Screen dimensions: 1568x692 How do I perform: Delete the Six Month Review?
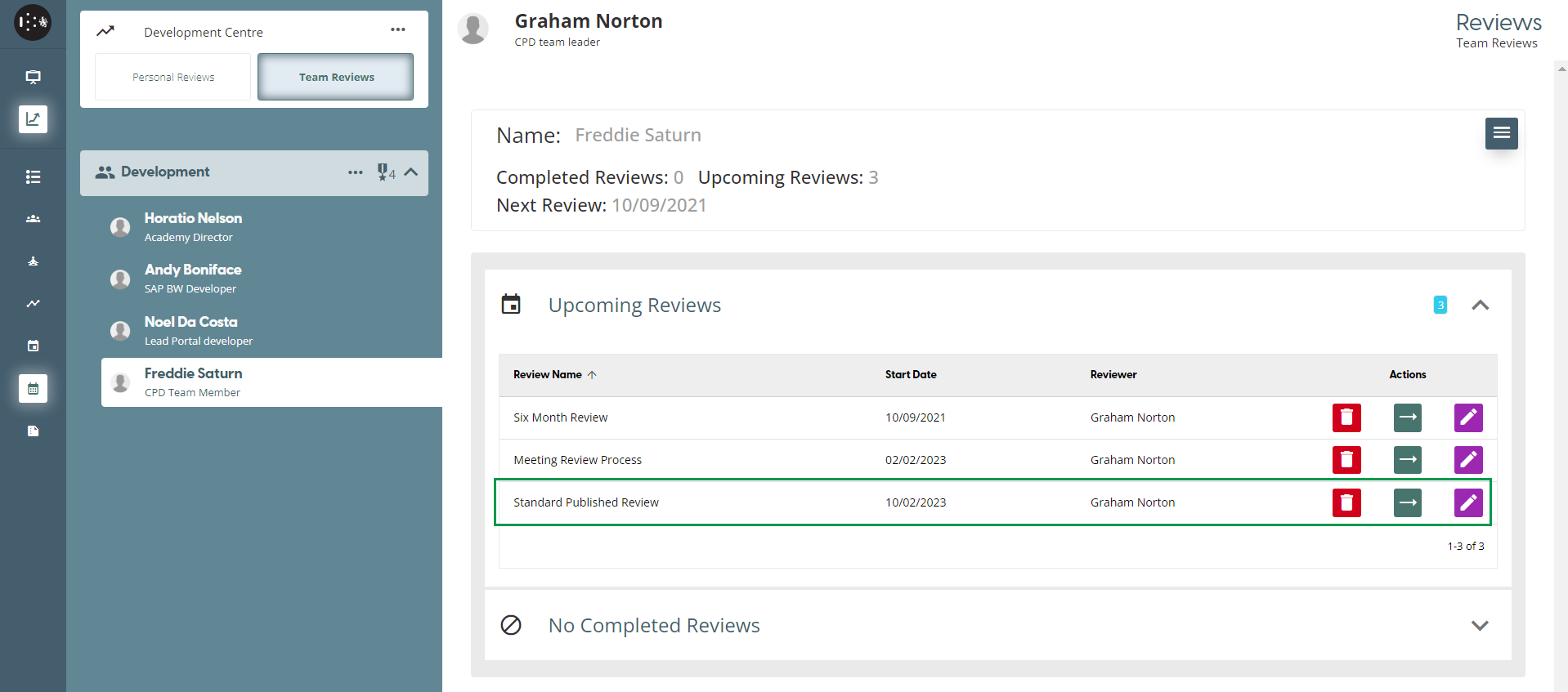click(1346, 417)
